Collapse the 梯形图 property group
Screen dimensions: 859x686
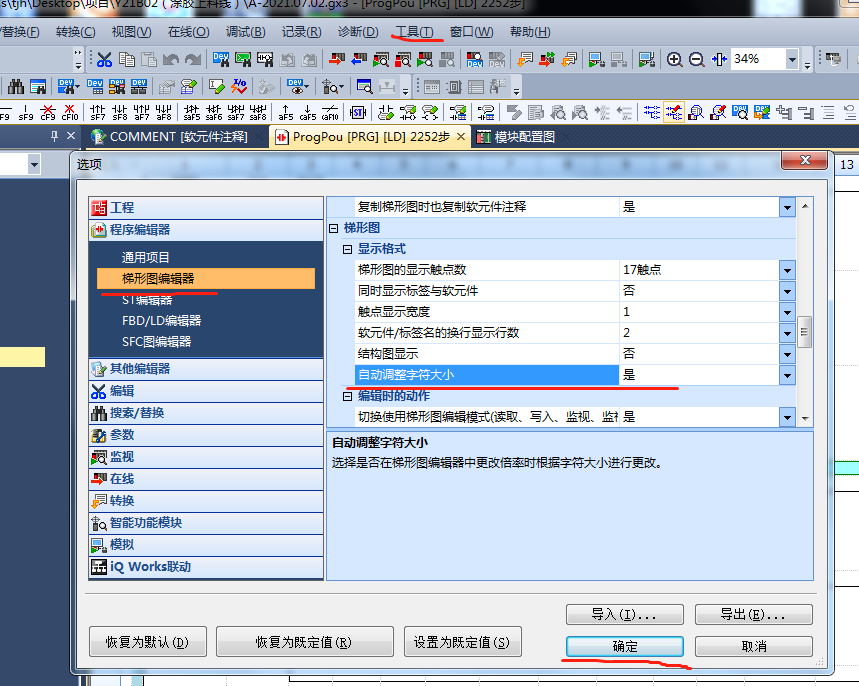(335, 229)
